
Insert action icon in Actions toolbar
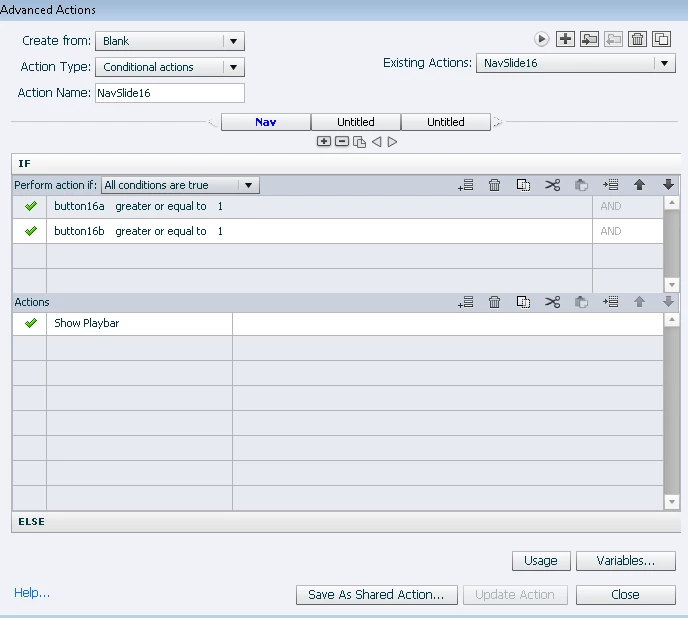pyautogui.click(x=610, y=302)
